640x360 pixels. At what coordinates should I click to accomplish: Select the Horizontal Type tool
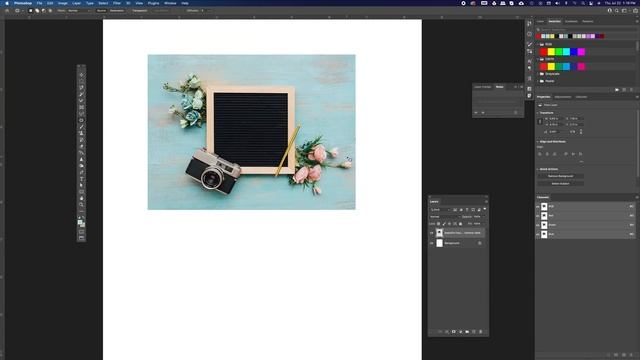(81, 179)
